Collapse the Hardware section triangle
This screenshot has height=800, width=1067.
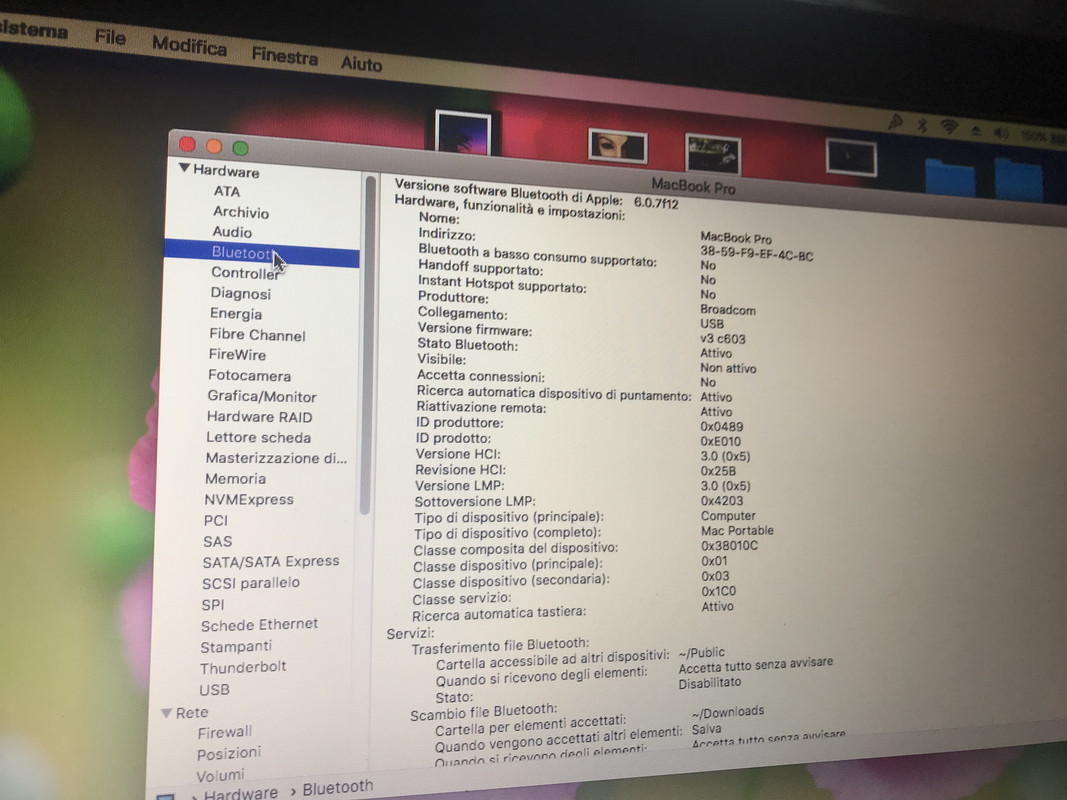tap(184, 167)
